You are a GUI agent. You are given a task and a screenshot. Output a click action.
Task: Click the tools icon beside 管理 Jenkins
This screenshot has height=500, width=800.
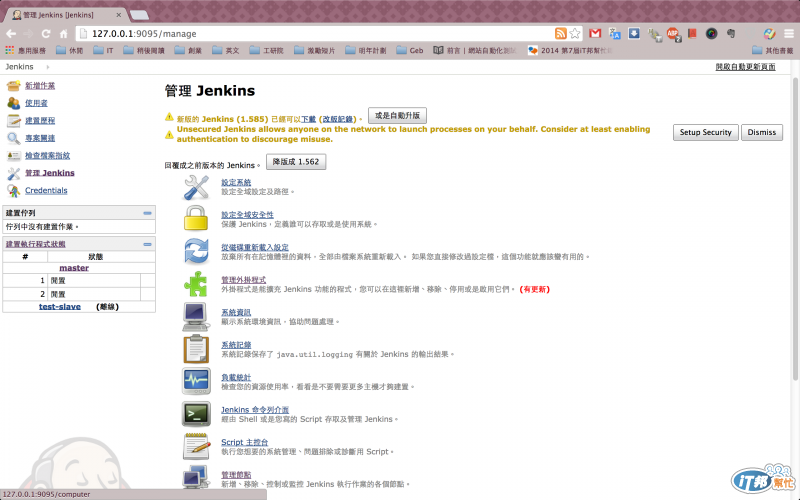pos(13,173)
